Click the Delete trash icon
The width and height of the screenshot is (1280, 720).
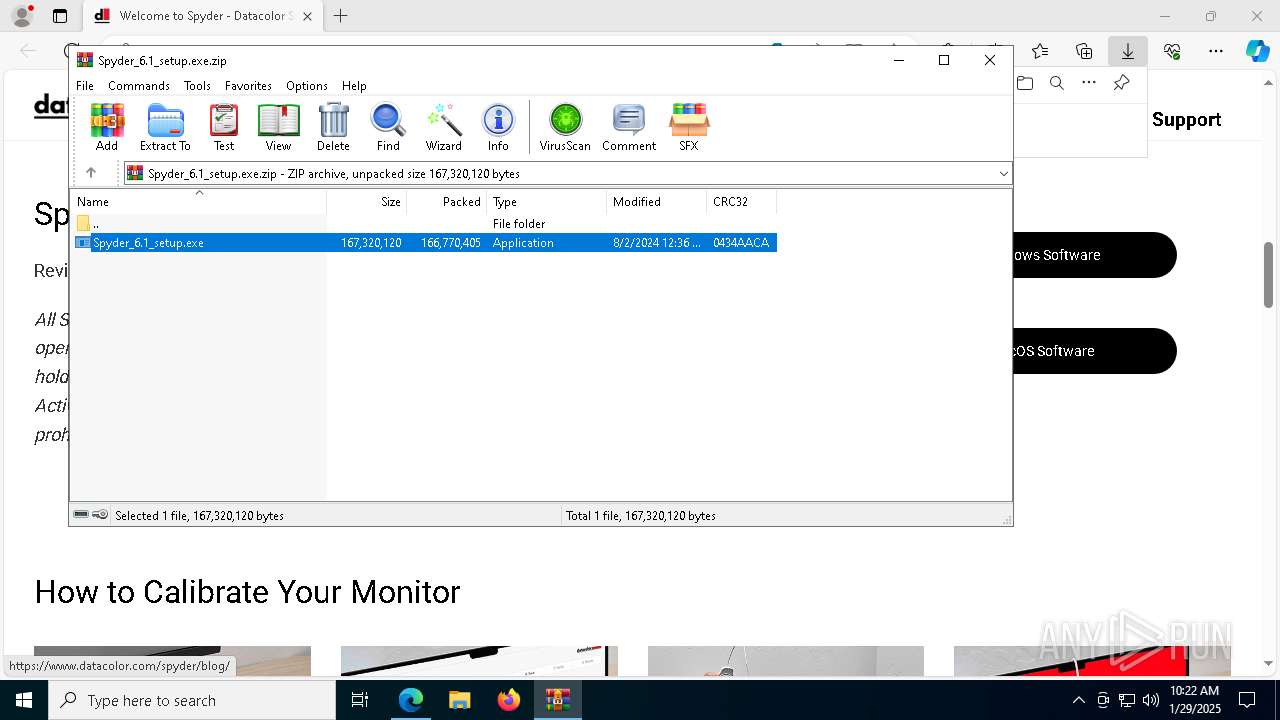coord(333,127)
